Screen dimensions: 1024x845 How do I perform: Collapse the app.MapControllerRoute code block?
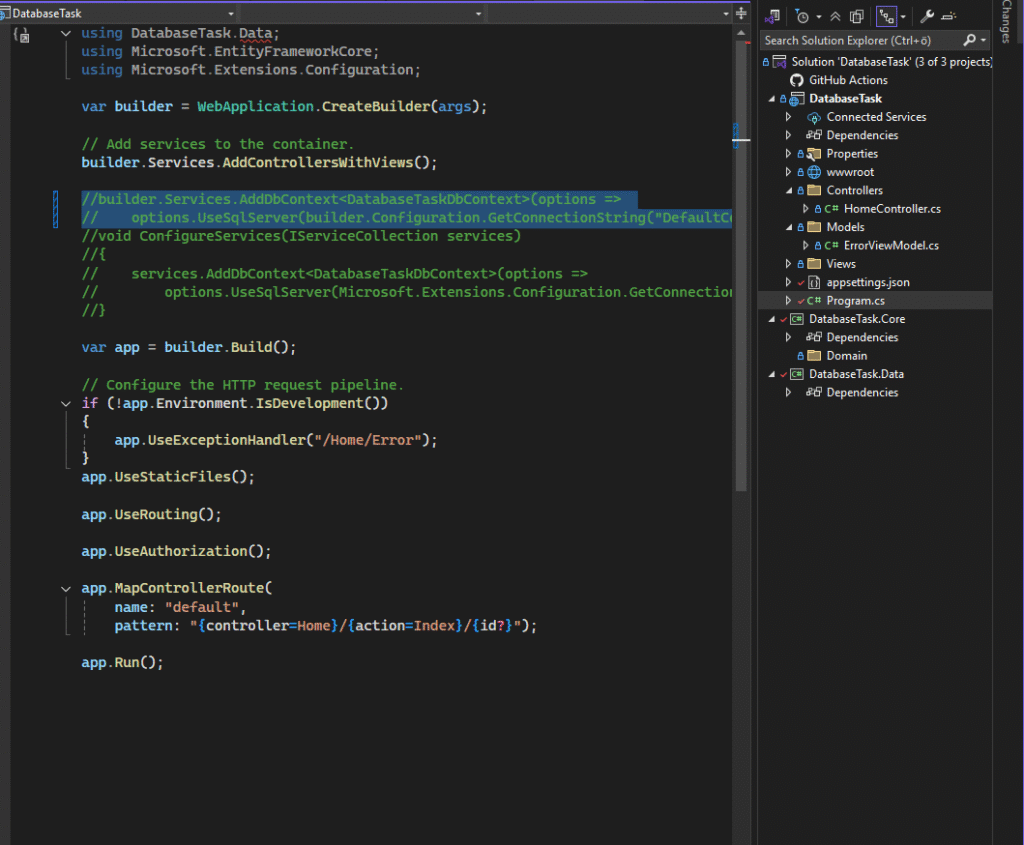tap(66, 589)
